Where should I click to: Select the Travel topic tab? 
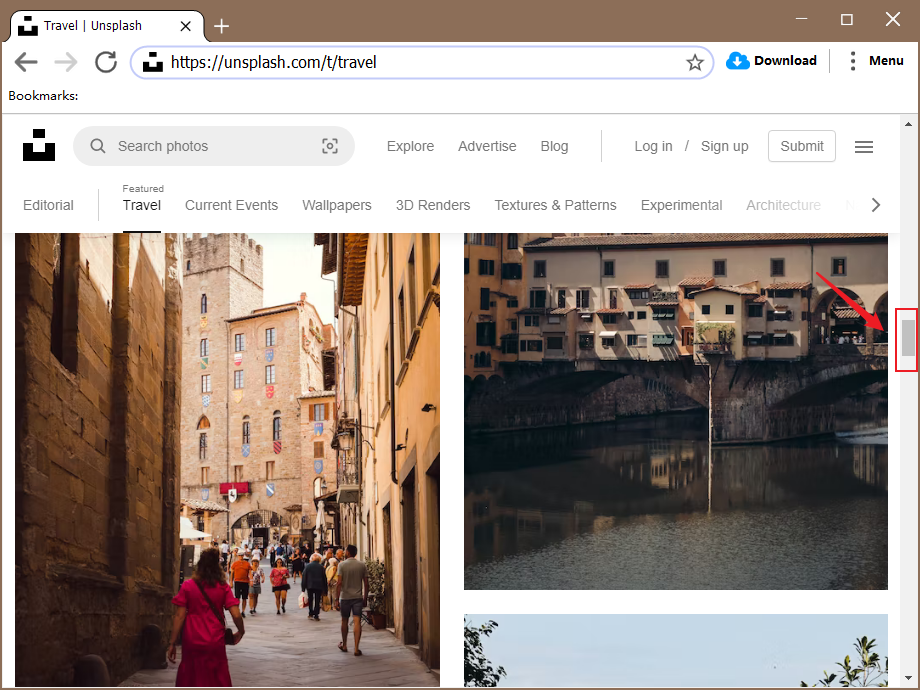coord(141,205)
